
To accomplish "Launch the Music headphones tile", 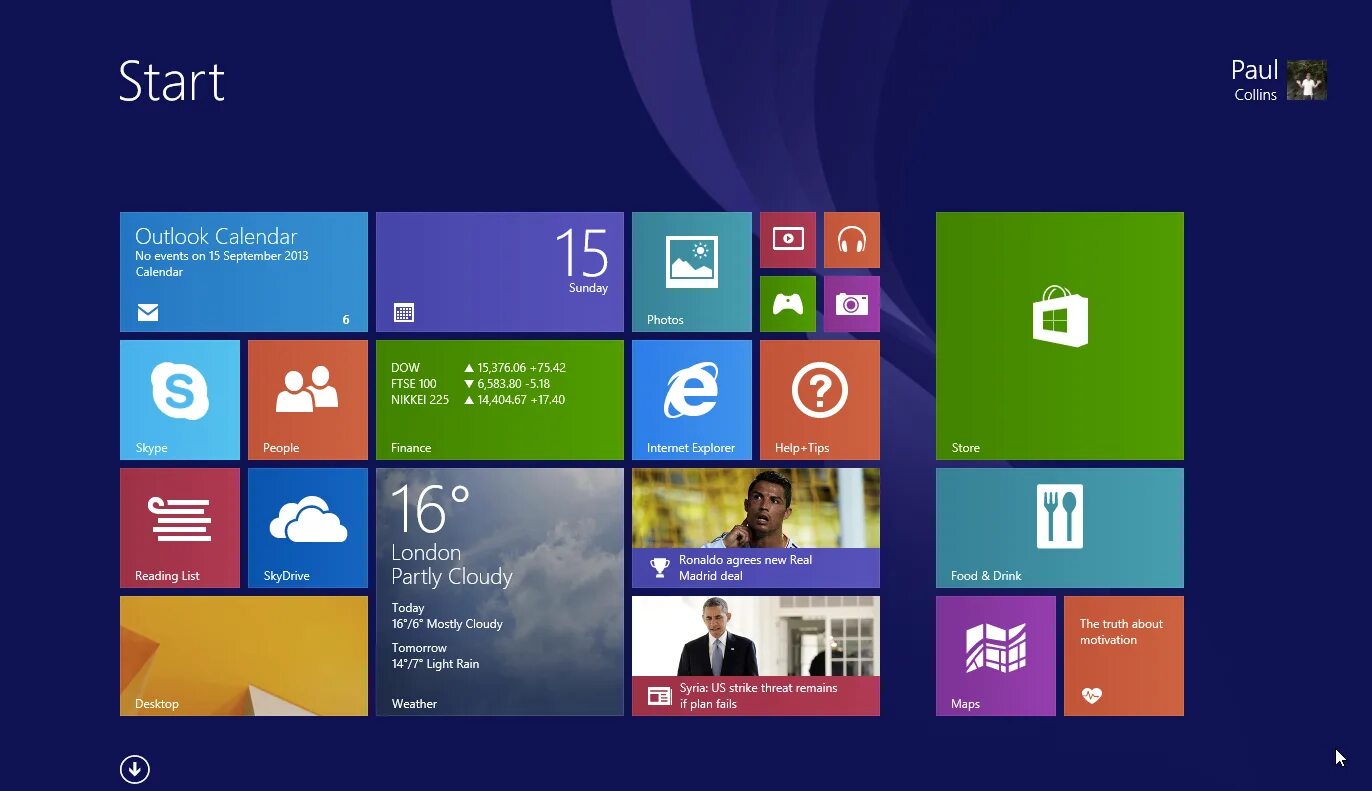I will (852, 240).
